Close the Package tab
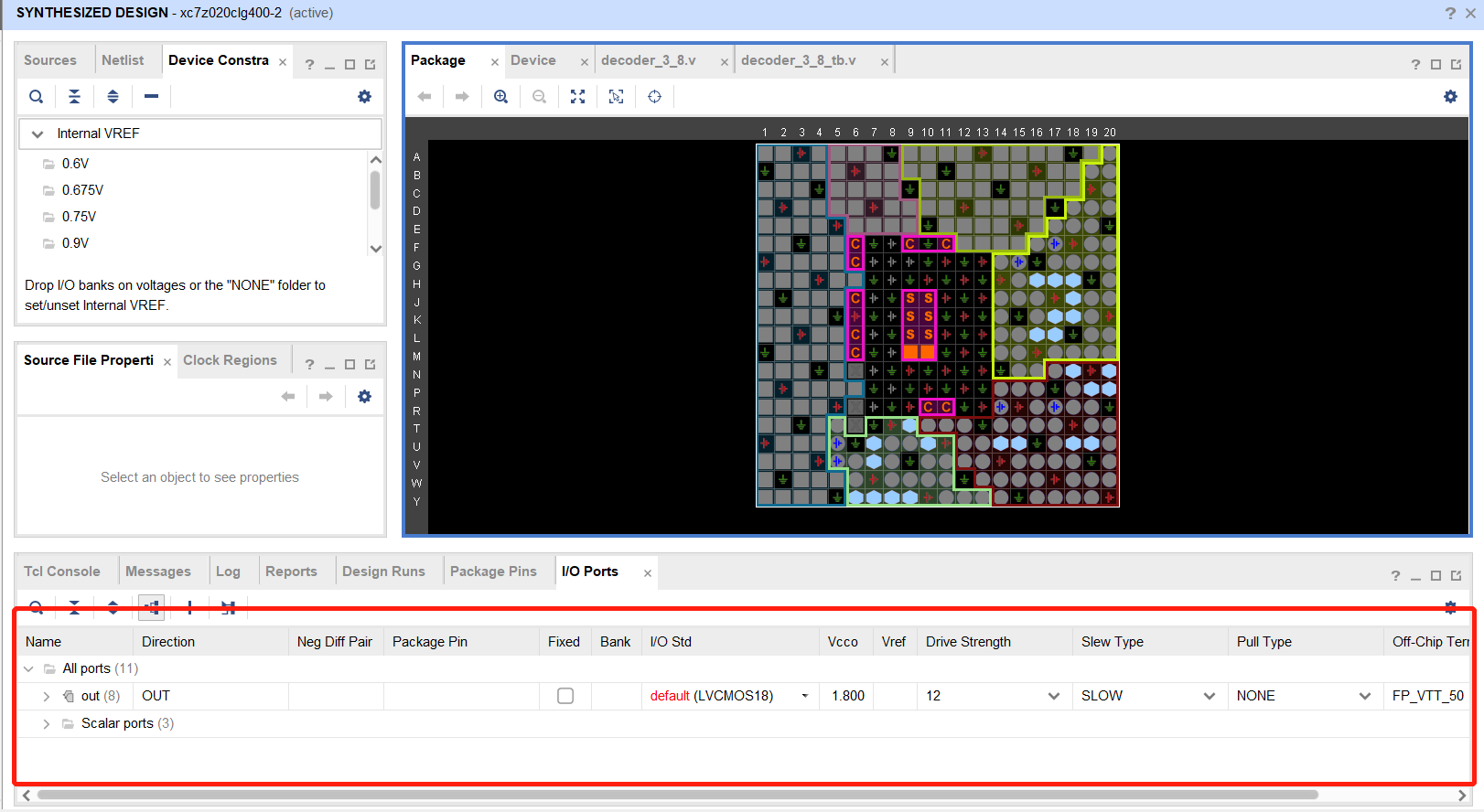Image resolution: width=1484 pixels, height=812 pixels. (x=494, y=62)
